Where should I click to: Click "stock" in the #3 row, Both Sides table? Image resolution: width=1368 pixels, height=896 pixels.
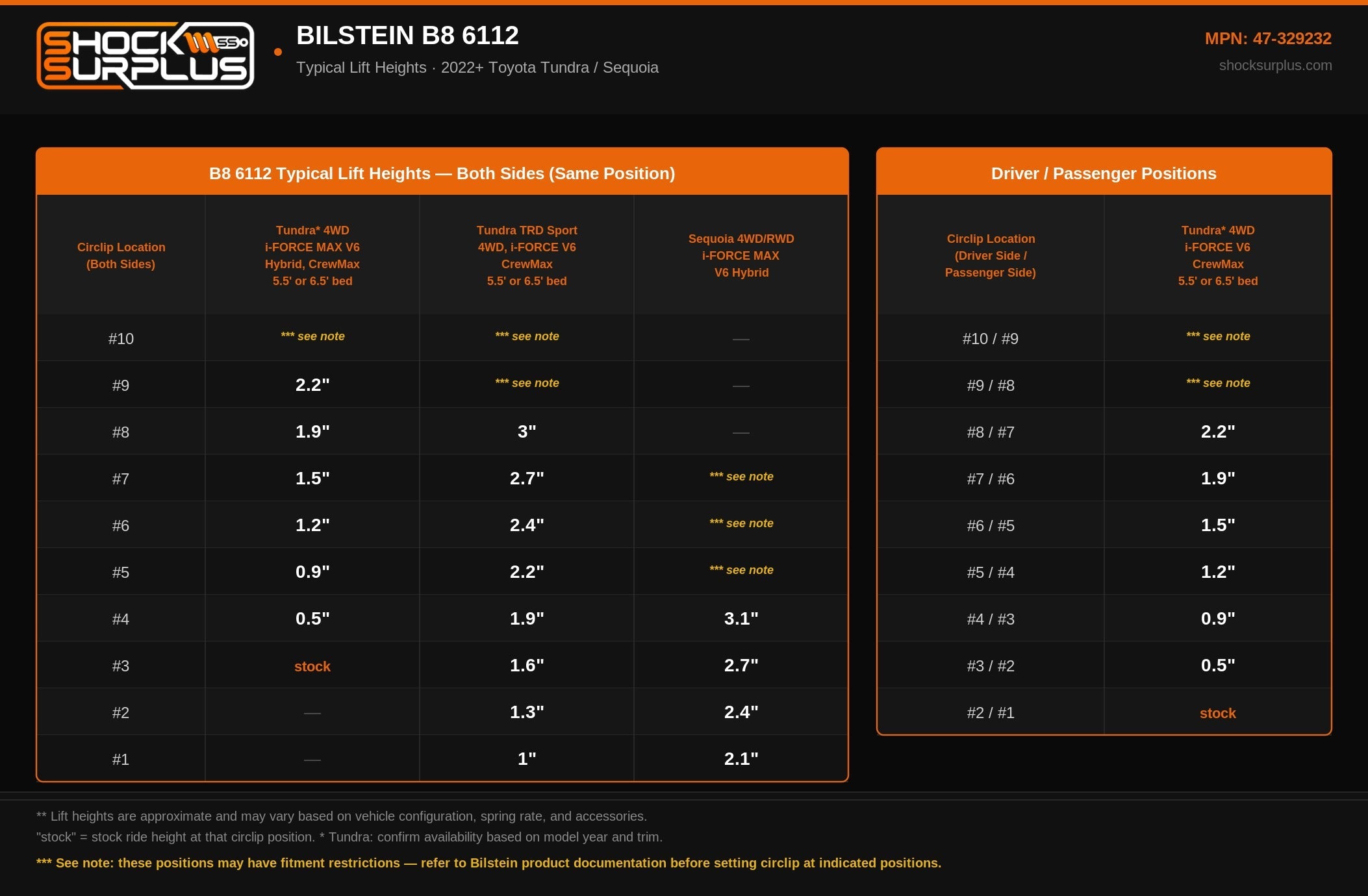[312, 667]
